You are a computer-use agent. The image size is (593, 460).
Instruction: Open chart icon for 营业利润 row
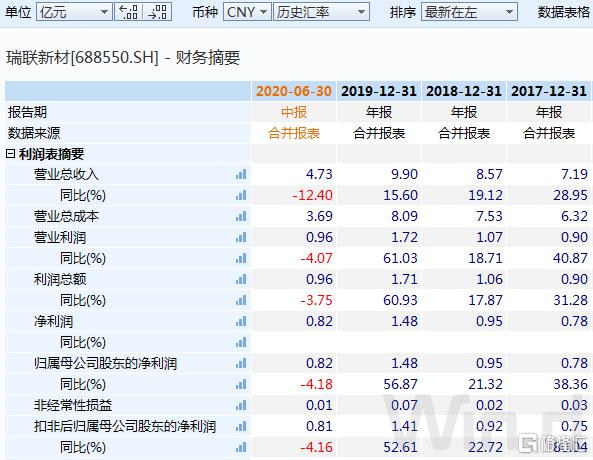tap(241, 238)
